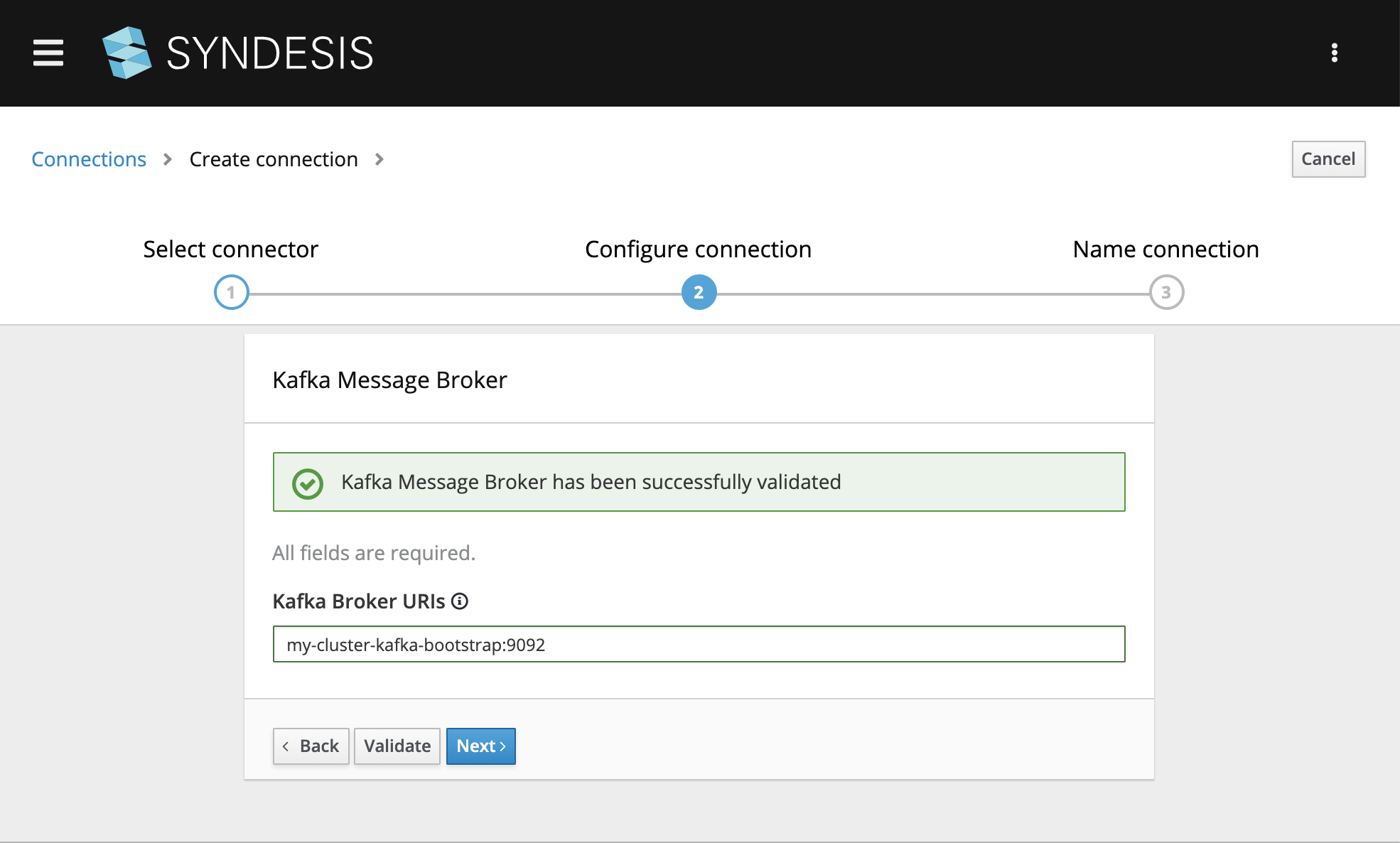Click the green success checkmark icon
This screenshot has height=843, width=1400.
click(x=308, y=483)
